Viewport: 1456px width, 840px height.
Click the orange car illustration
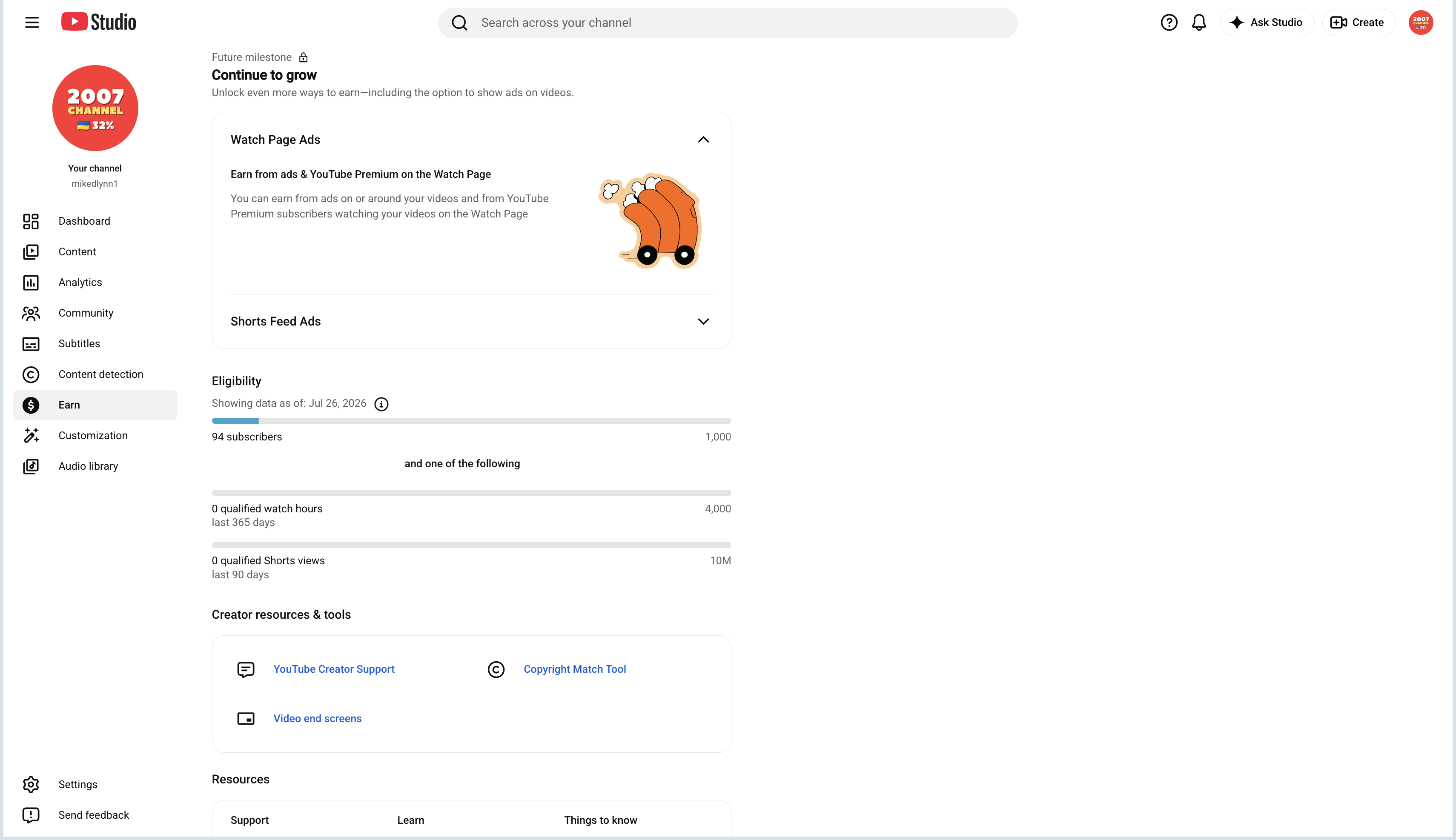pyautogui.click(x=650, y=220)
